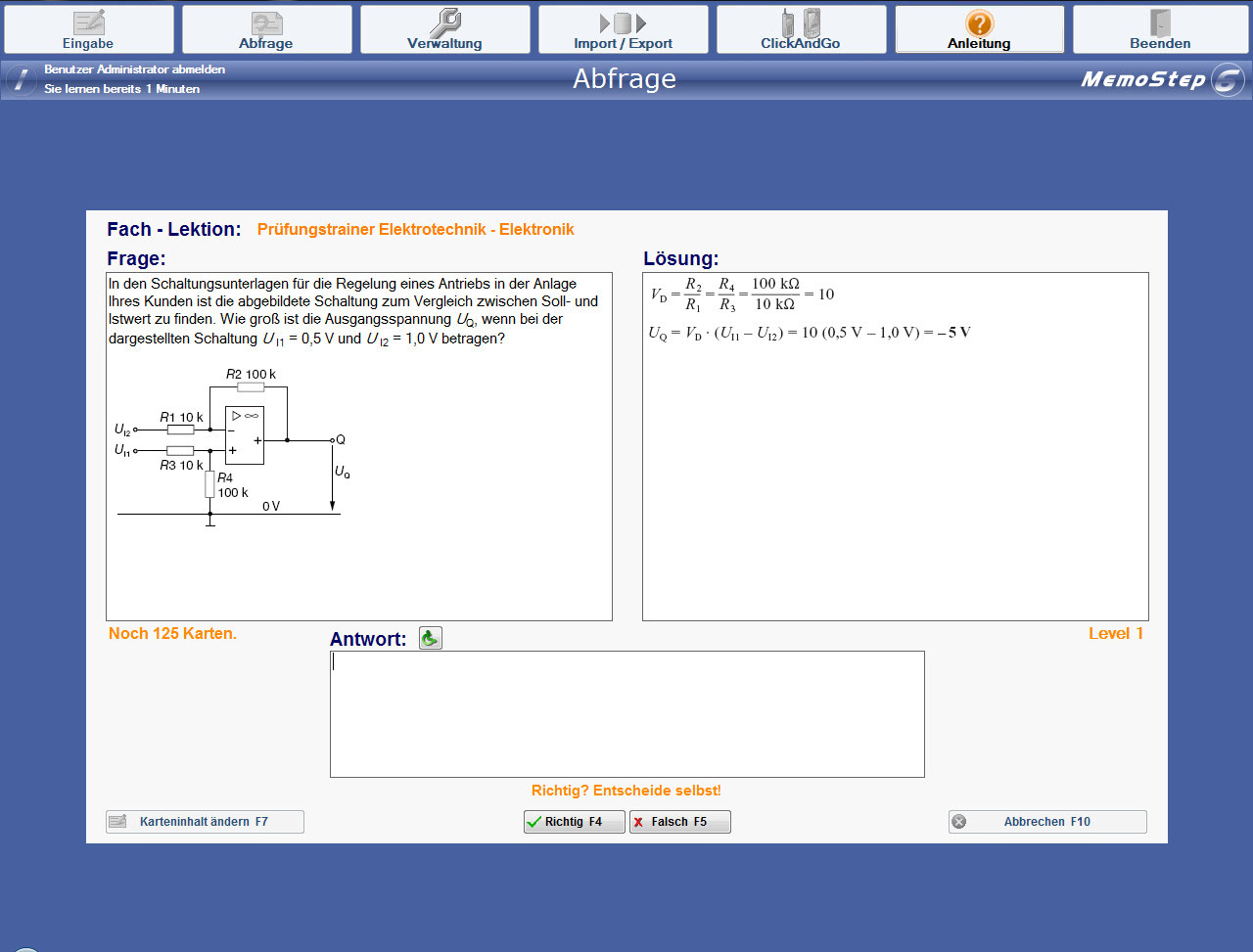The width and height of the screenshot is (1253, 952).
Task: Mark answer wrong with Falsch F5
Action: click(679, 822)
